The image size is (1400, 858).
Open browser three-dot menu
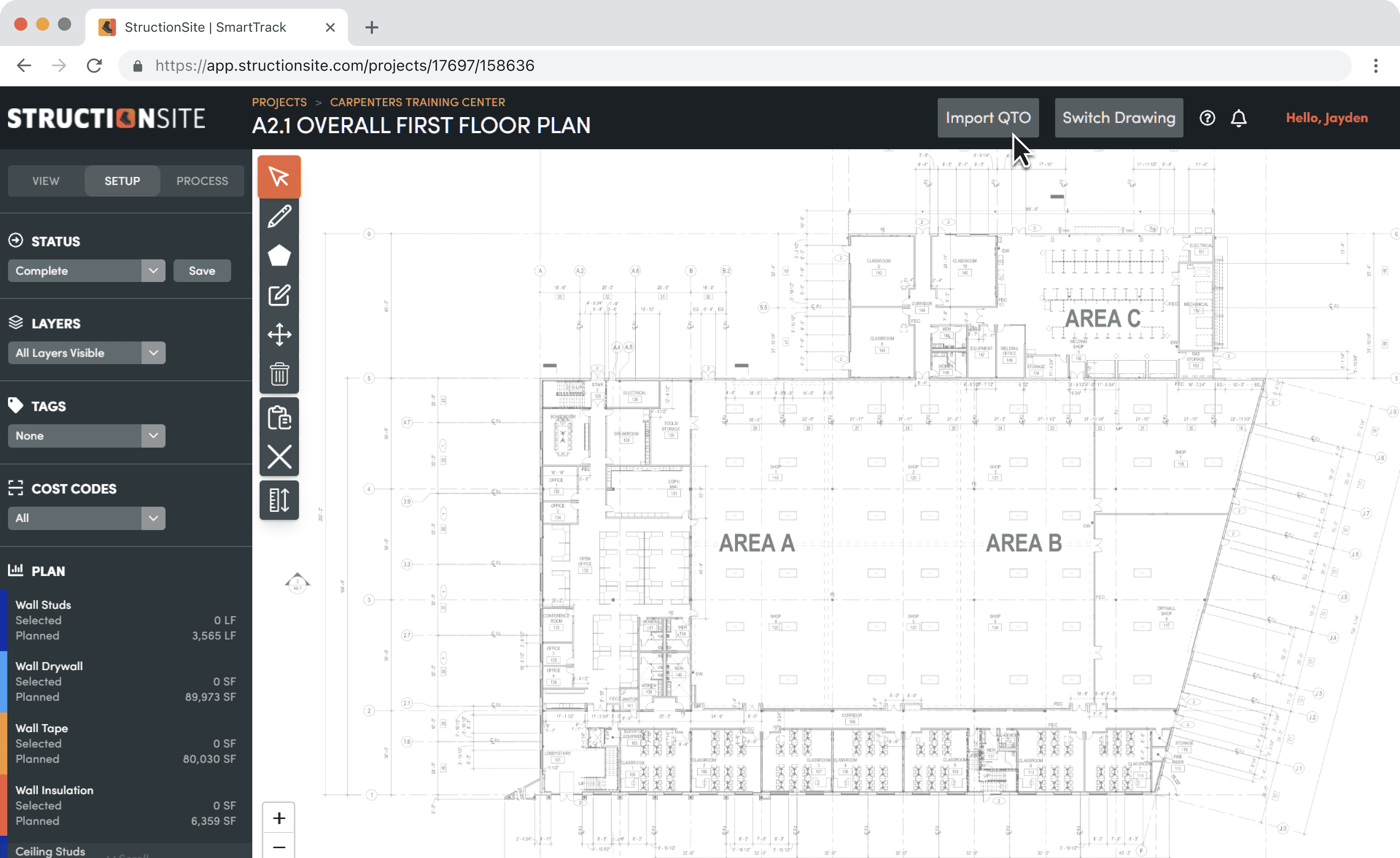[x=1376, y=65]
